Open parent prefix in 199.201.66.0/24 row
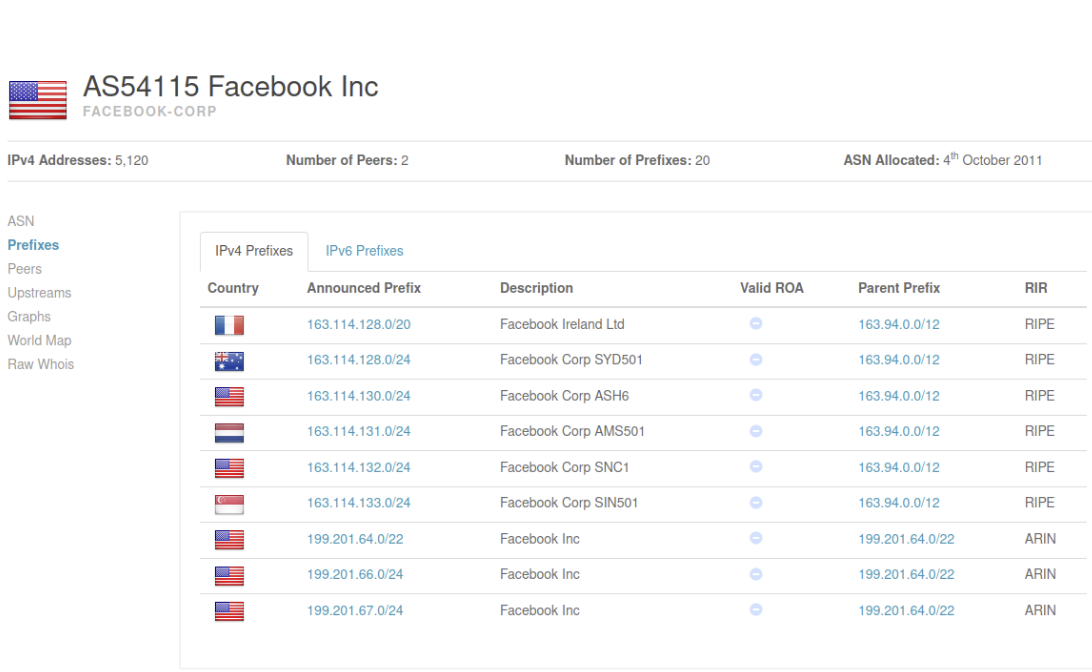 [906, 575]
